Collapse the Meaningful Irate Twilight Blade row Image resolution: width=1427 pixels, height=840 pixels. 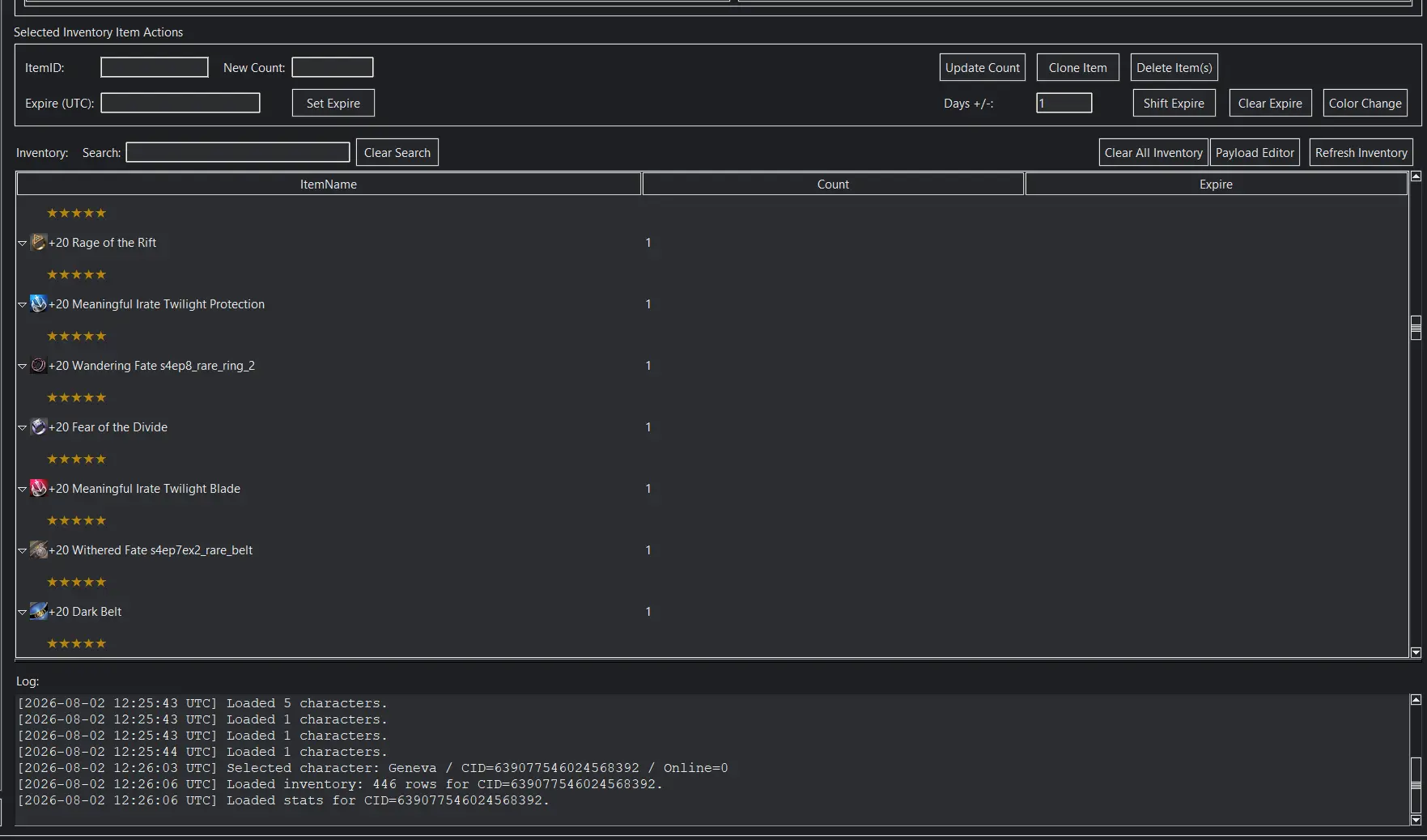[23, 489]
